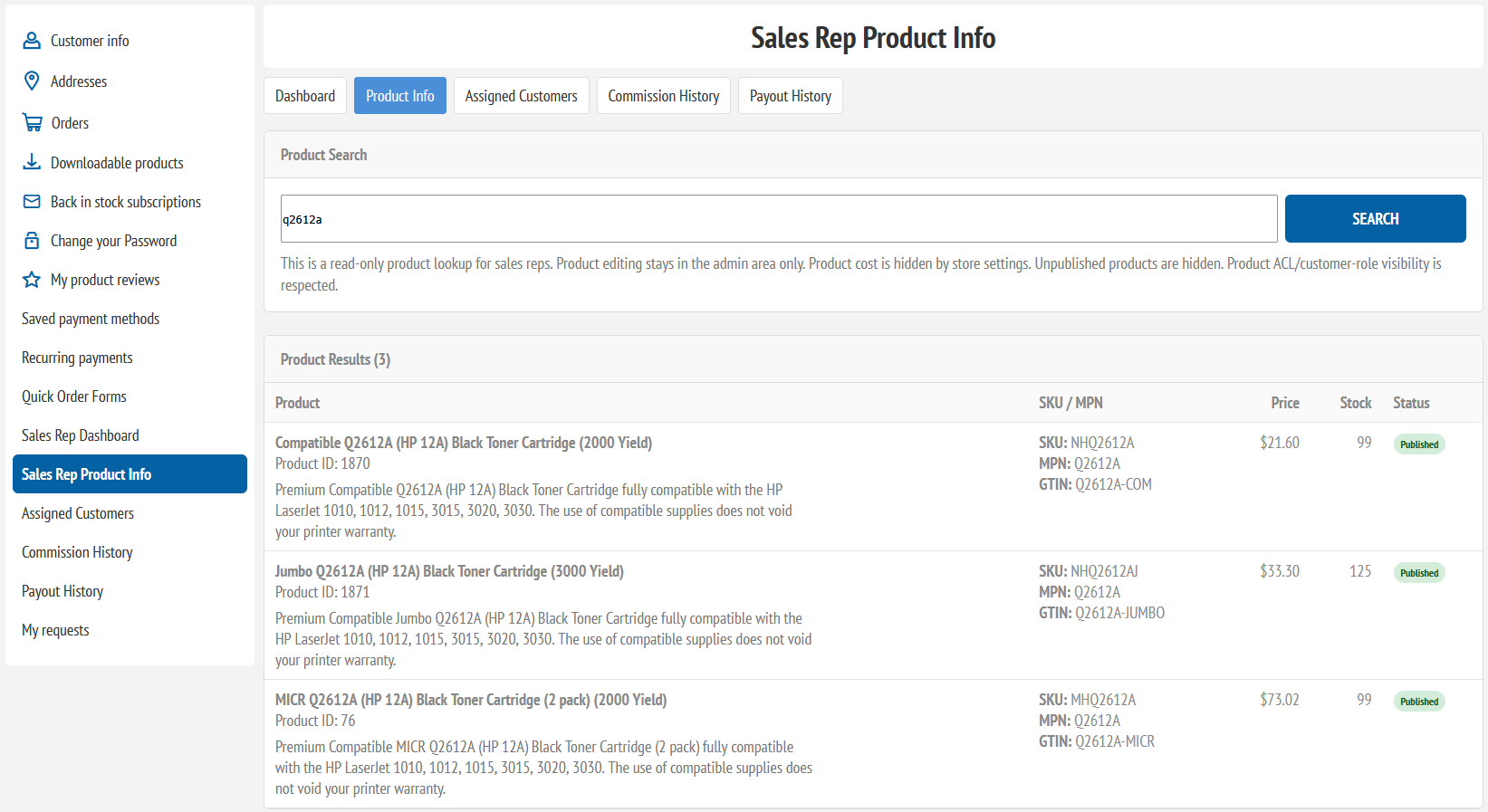Switch to the Commission History tab
The image size is (1488, 812).
point(664,96)
